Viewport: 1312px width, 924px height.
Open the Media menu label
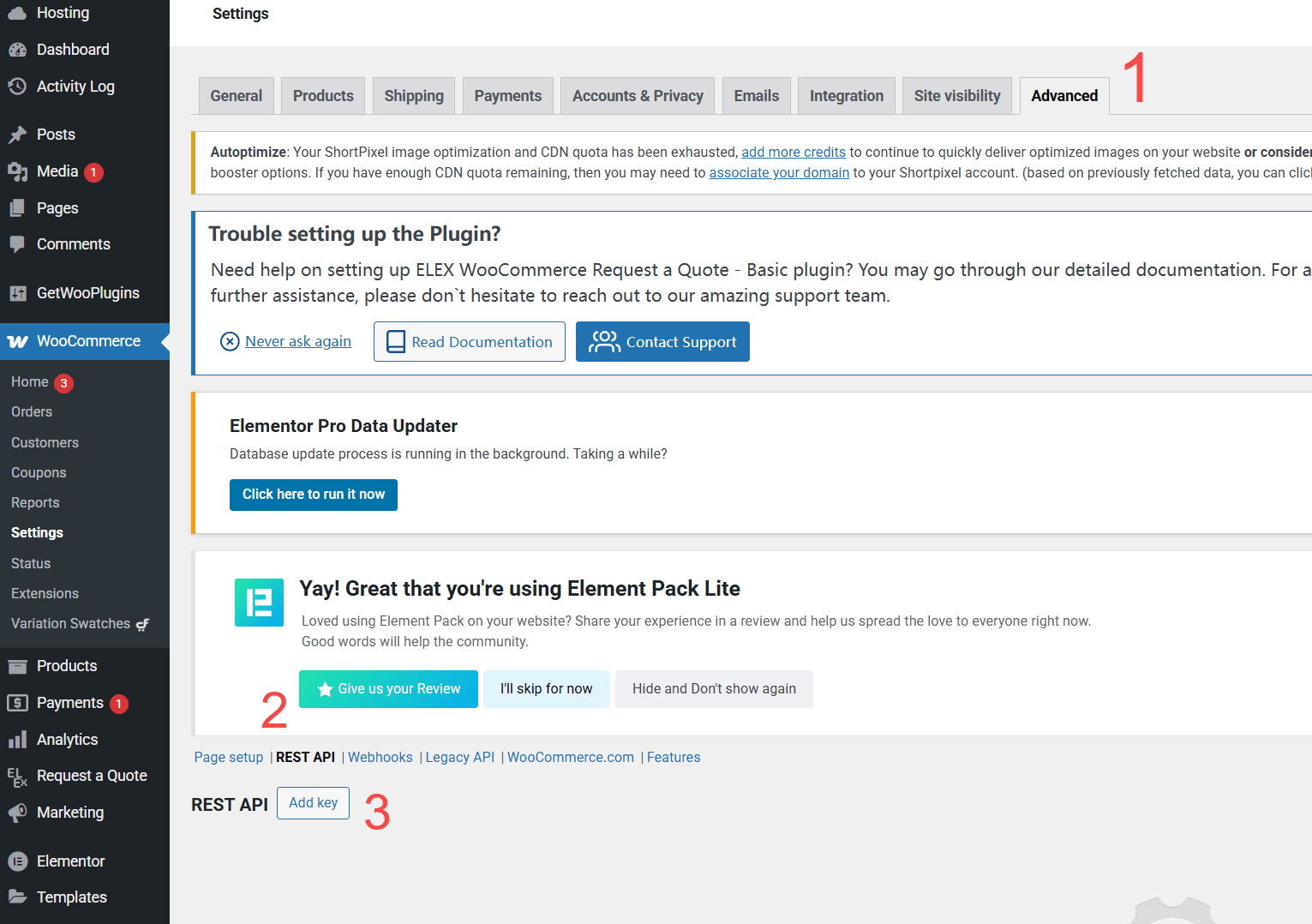tap(57, 171)
